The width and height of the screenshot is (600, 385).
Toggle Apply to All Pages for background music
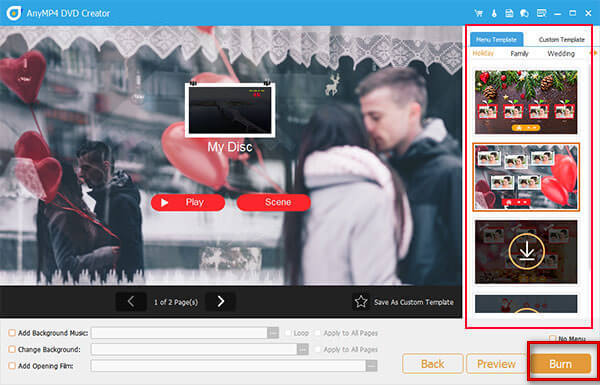point(318,333)
